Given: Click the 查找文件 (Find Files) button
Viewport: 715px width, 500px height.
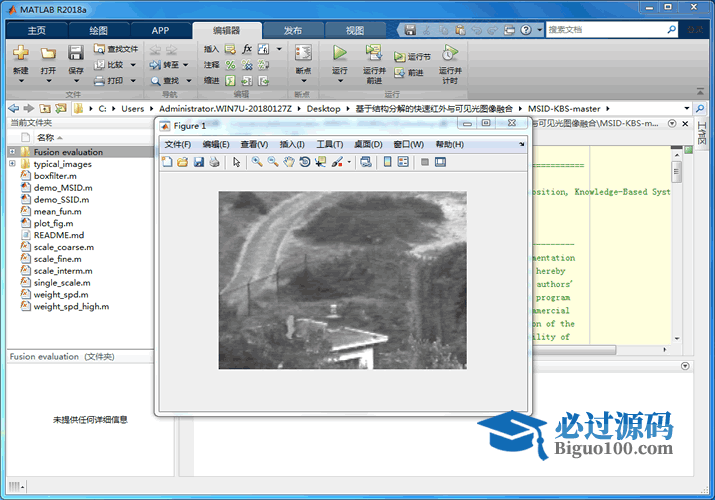Looking at the screenshot, I should 118,48.
